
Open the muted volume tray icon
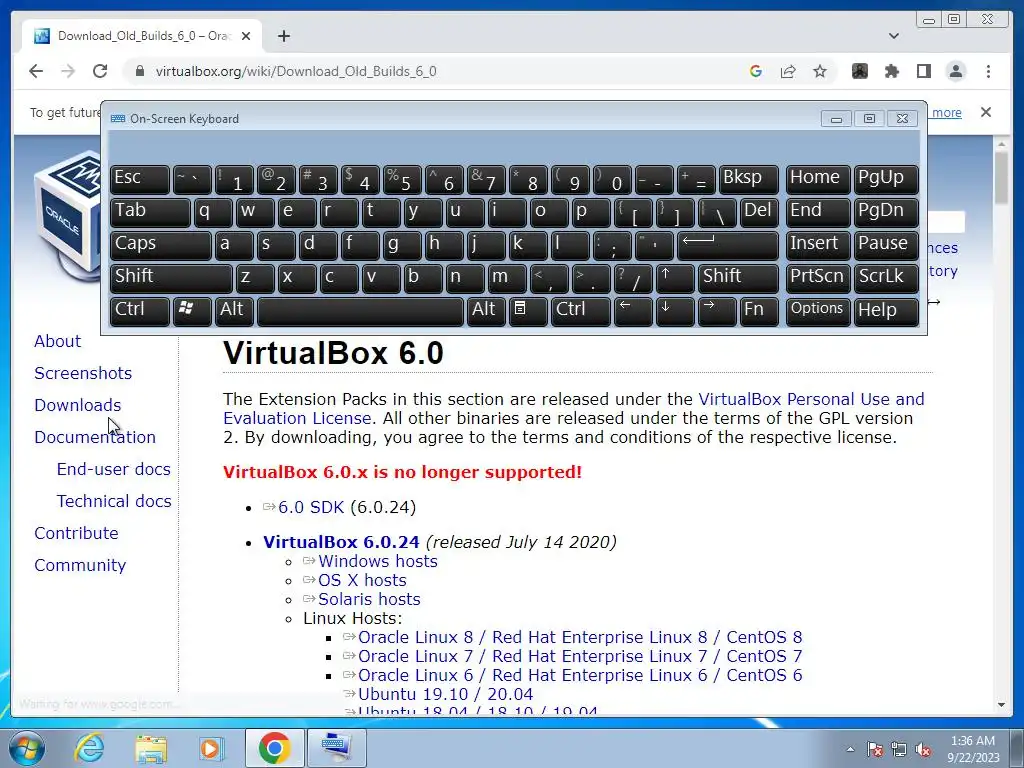pyautogui.click(x=923, y=749)
